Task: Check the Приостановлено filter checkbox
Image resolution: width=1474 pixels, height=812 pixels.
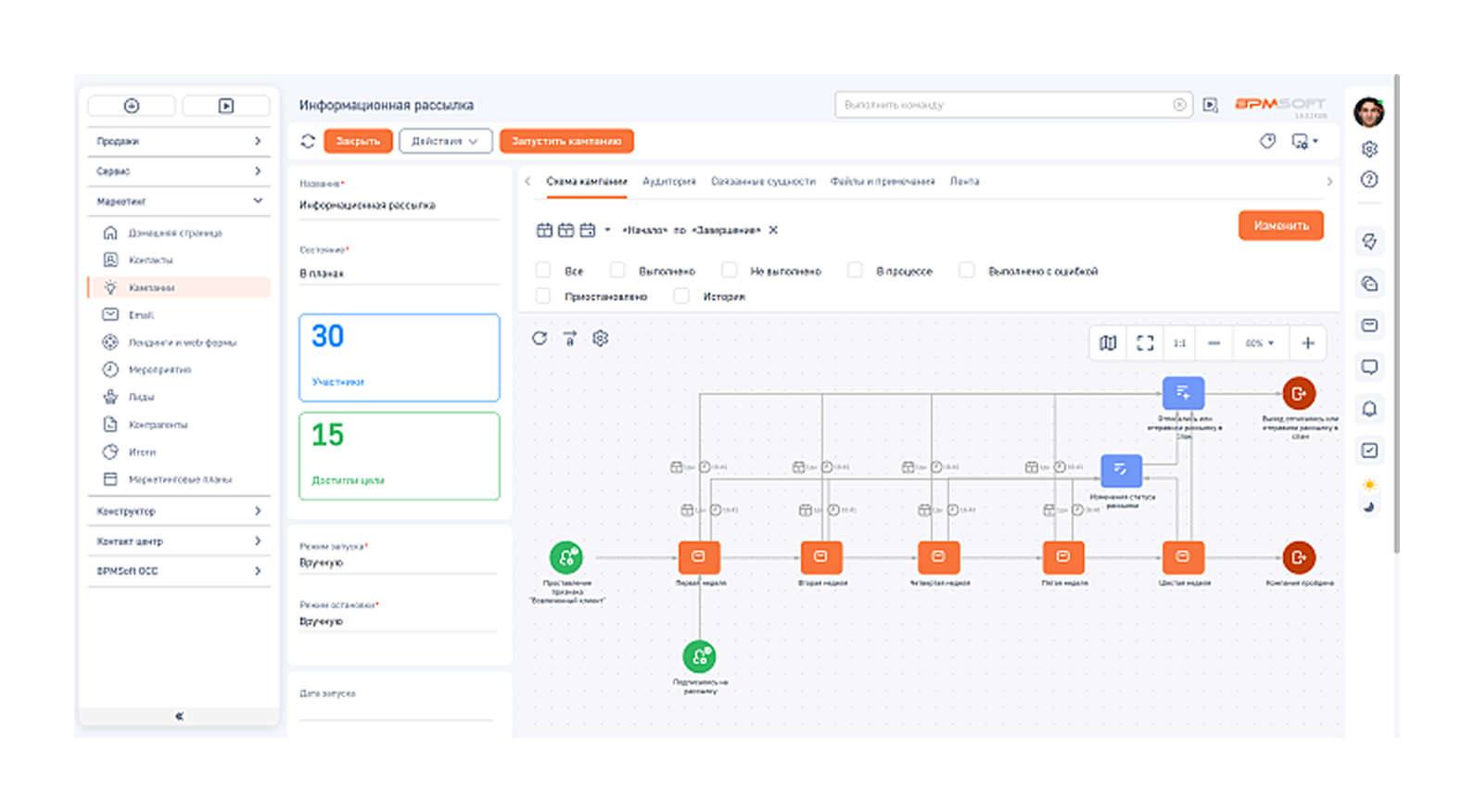Action: [543, 296]
